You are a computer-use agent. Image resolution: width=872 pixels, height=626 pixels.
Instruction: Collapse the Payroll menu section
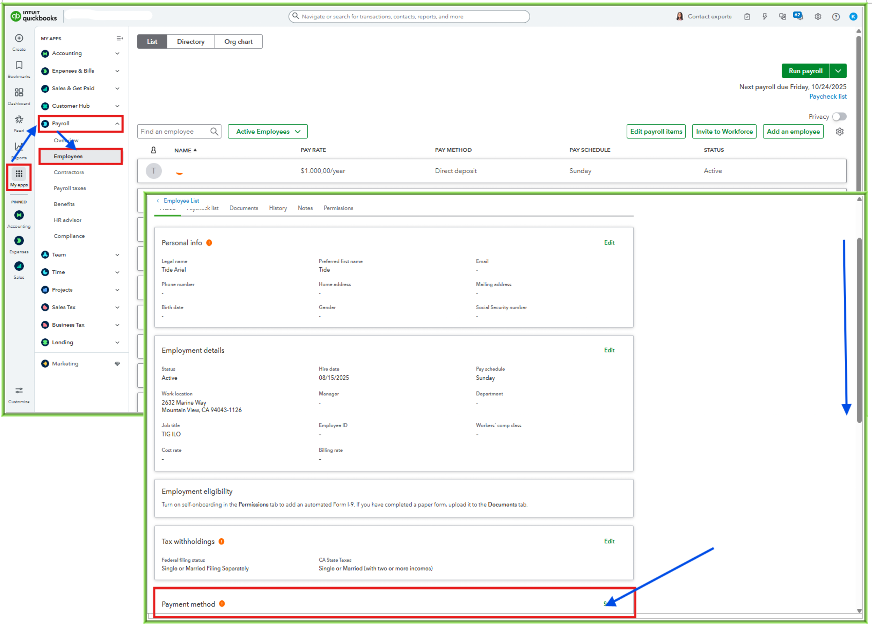pos(117,124)
